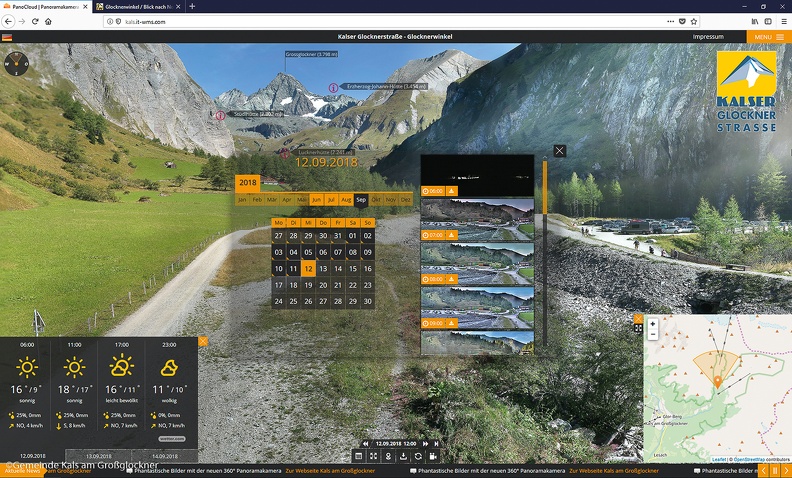Open info marker for Erzherzog-Johann-Hütte

click(333, 87)
